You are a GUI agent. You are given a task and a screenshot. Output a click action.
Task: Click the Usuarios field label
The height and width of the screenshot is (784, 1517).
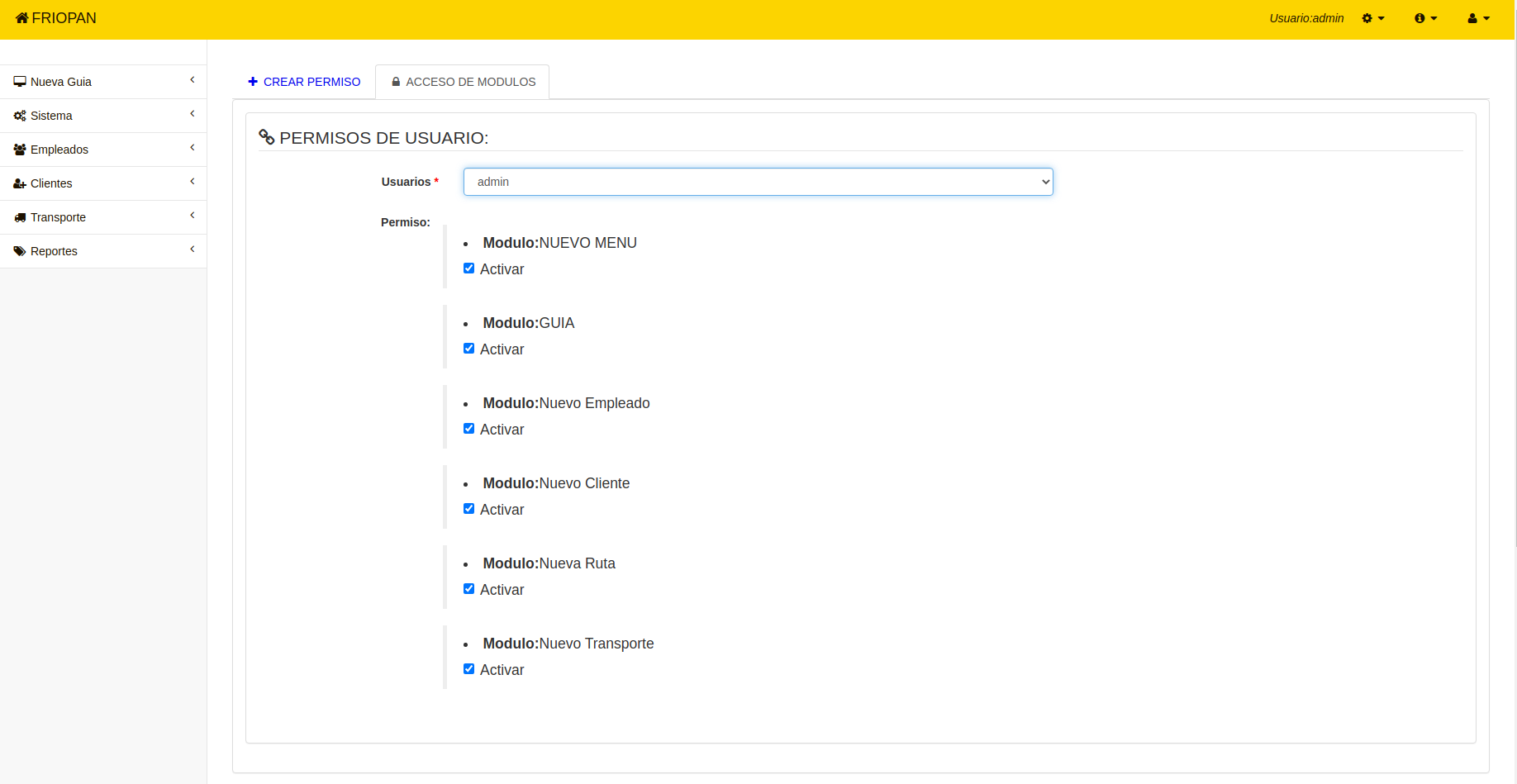pyautogui.click(x=410, y=182)
